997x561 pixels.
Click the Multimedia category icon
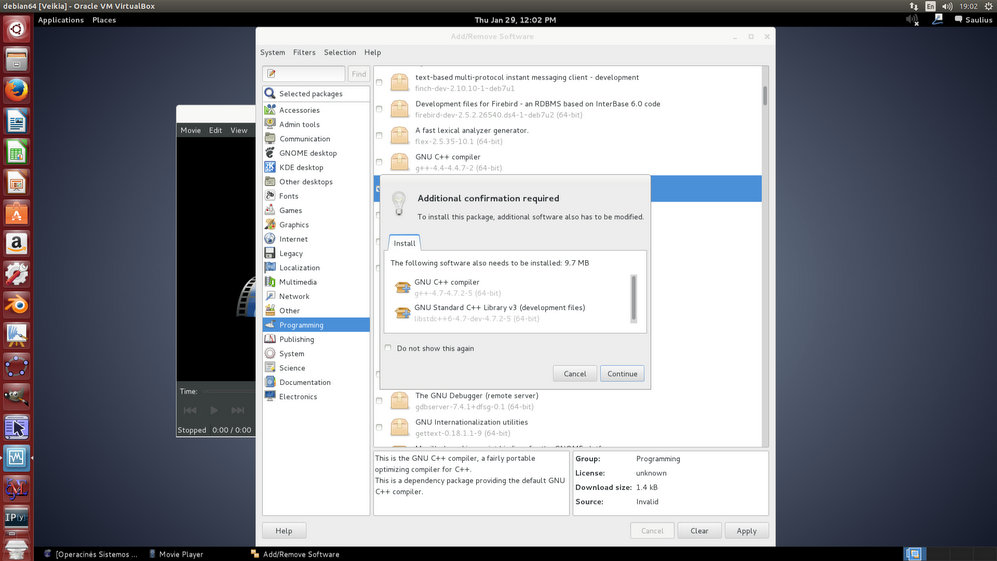[270, 282]
